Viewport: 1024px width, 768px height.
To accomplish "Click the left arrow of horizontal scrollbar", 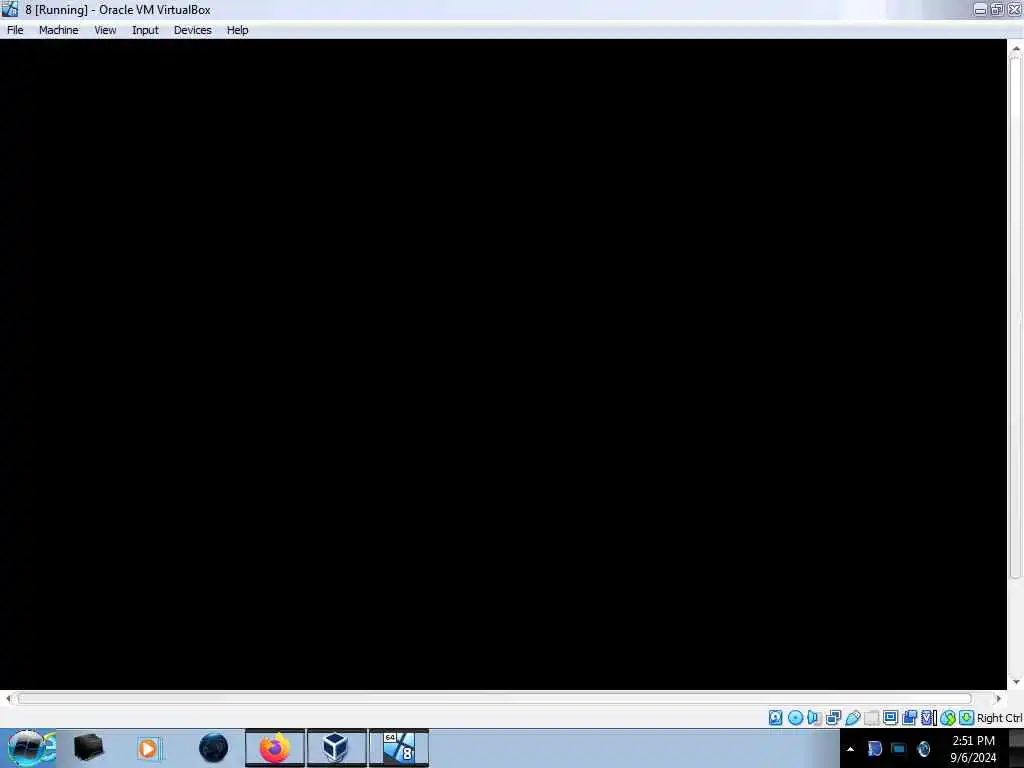I will click(8, 699).
